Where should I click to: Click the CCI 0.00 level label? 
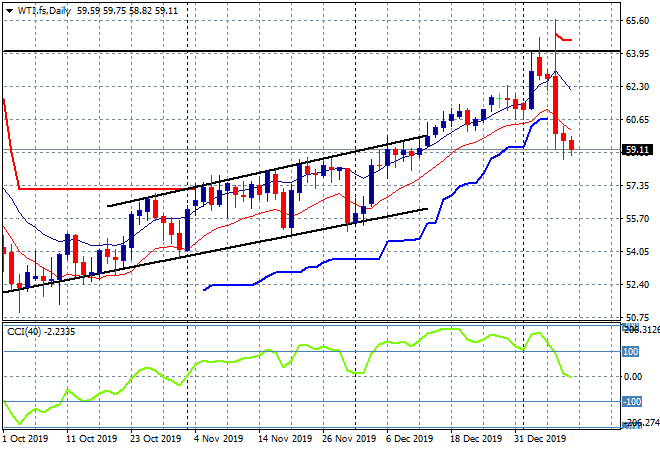point(633,377)
